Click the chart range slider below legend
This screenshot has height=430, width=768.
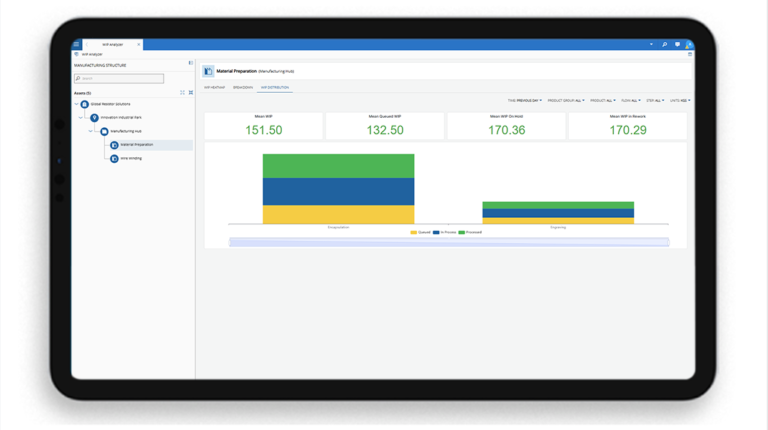pos(448,242)
